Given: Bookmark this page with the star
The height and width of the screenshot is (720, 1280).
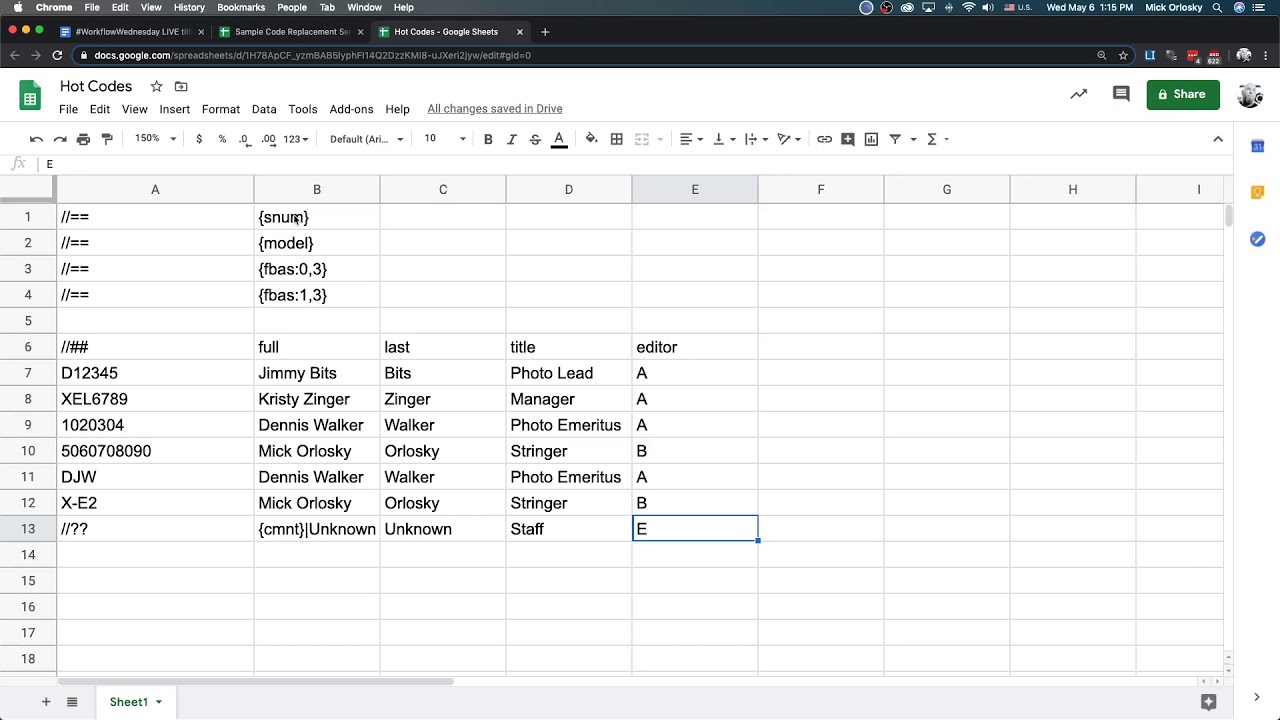Looking at the screenshot, I should pos(1124,55).
